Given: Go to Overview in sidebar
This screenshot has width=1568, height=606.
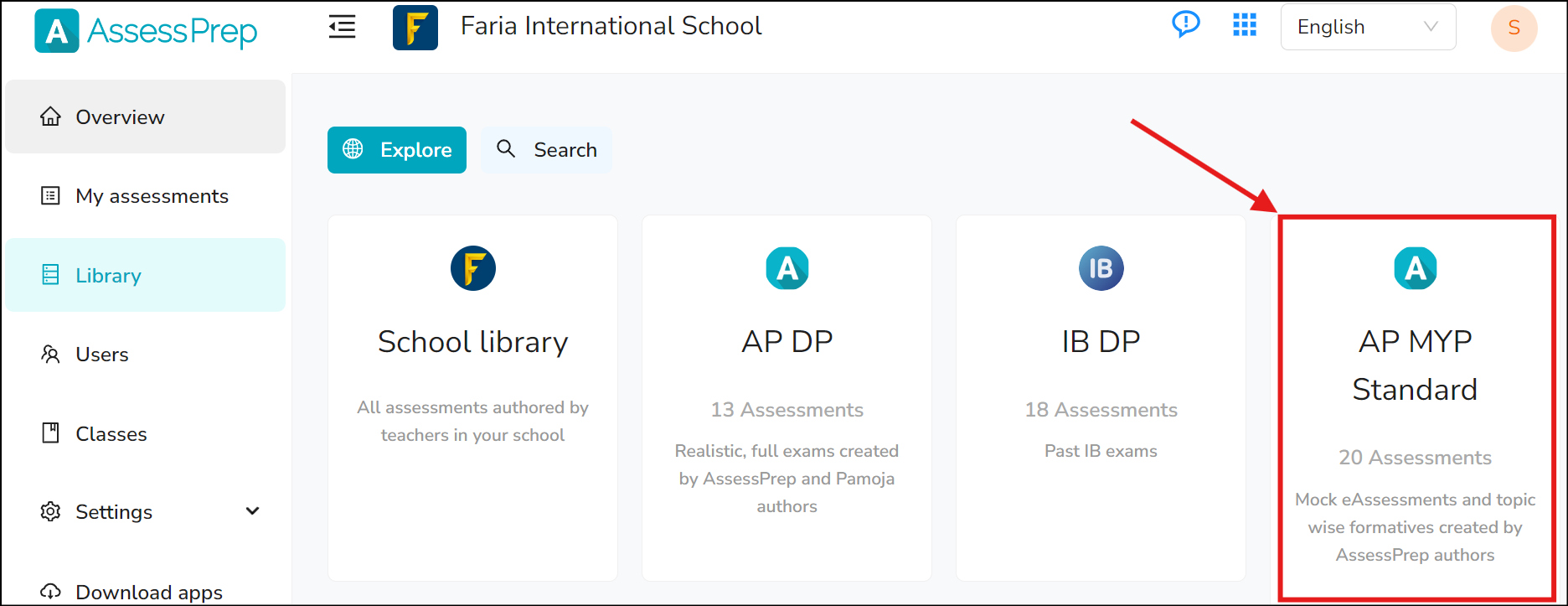Looking at the screenshot, I should (x=145, y=117).
